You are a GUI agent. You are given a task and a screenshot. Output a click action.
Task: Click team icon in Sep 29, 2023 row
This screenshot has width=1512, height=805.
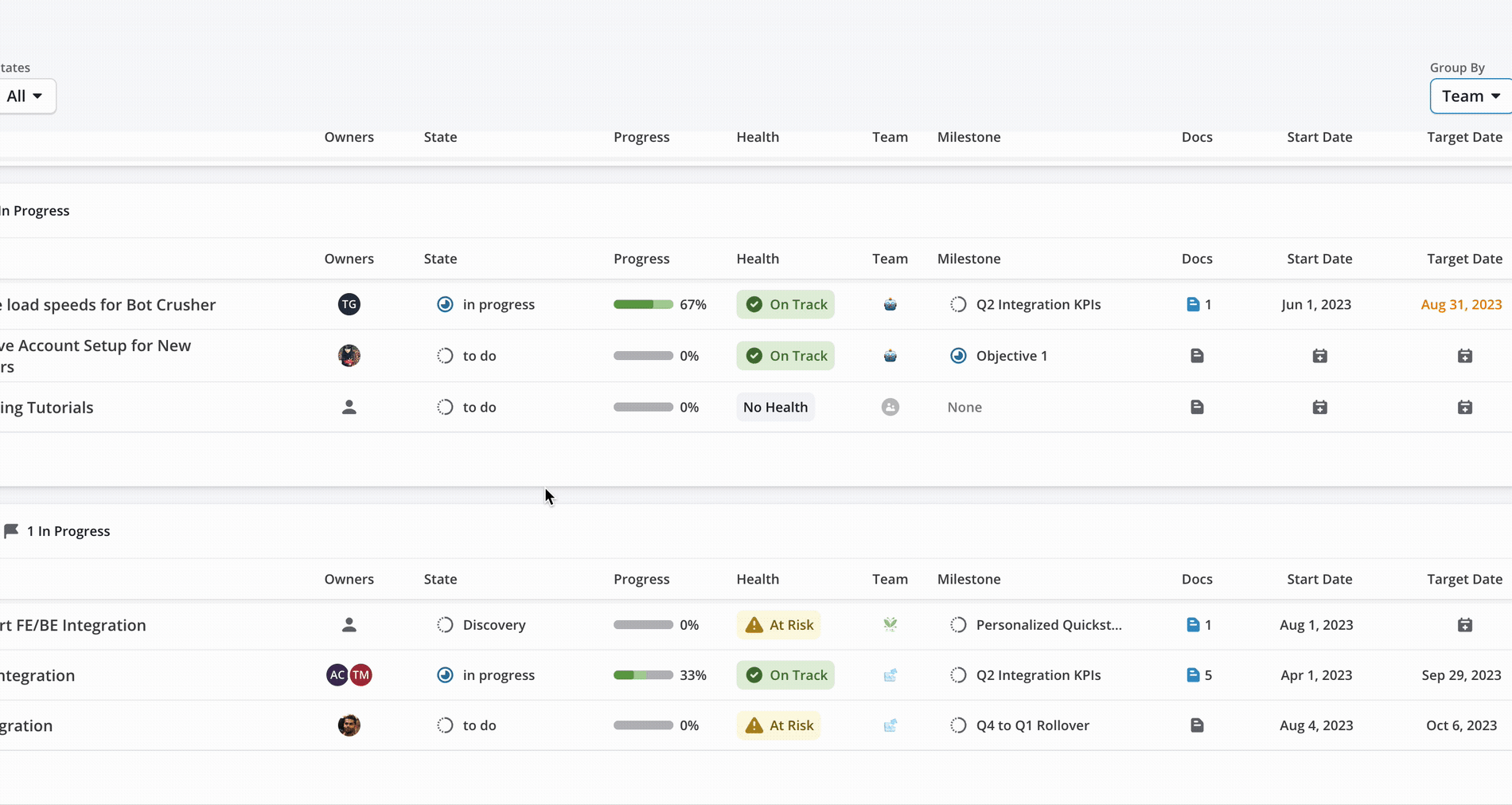click(x=890, y=675)
